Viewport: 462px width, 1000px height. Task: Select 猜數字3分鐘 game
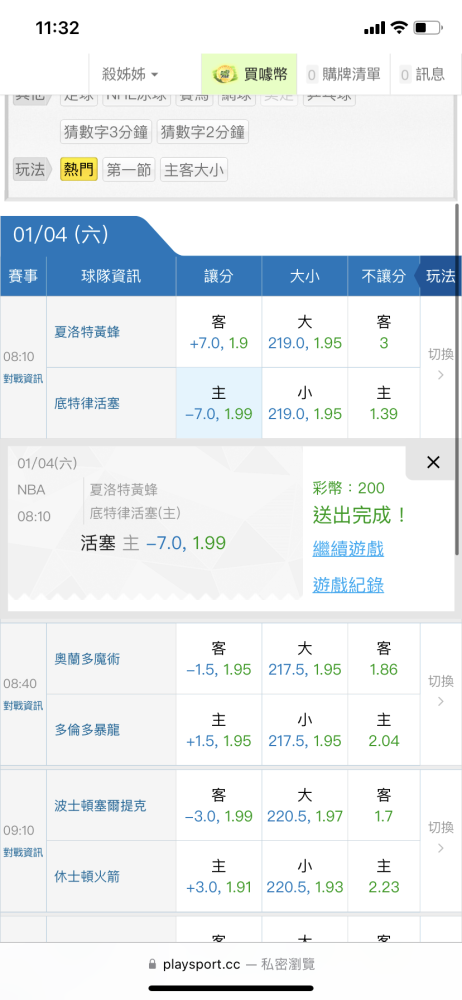(106, 132)
